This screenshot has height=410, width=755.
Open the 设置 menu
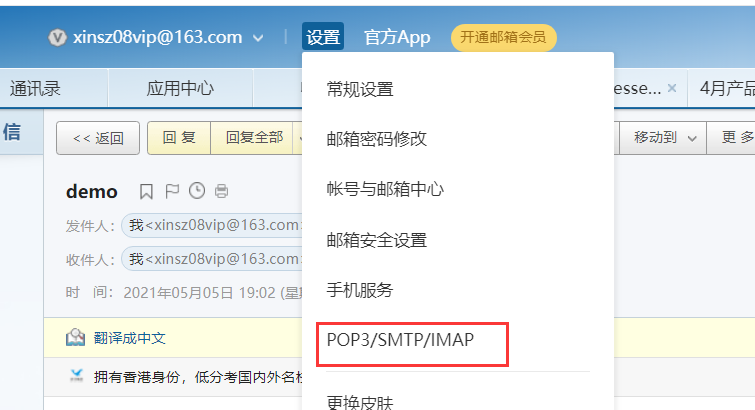pyautogui.click(x=323, y=37)
